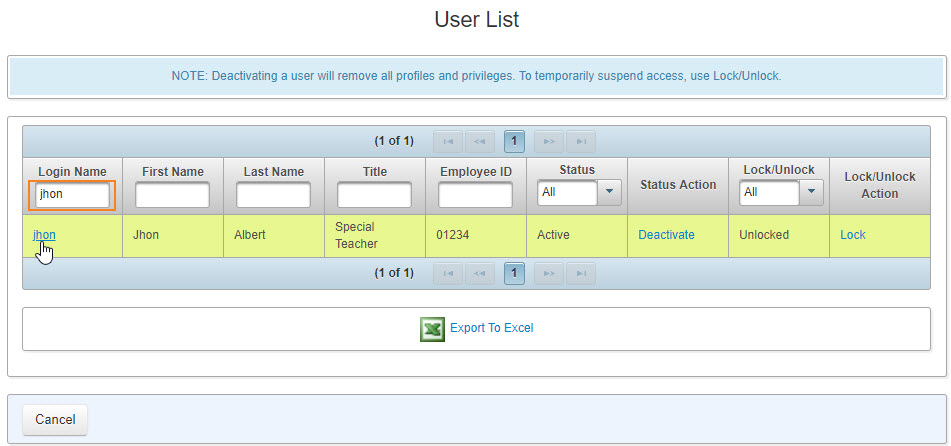Click Lock action for user Jhon
The image size is (951, 446).
[x=853, y=235]
